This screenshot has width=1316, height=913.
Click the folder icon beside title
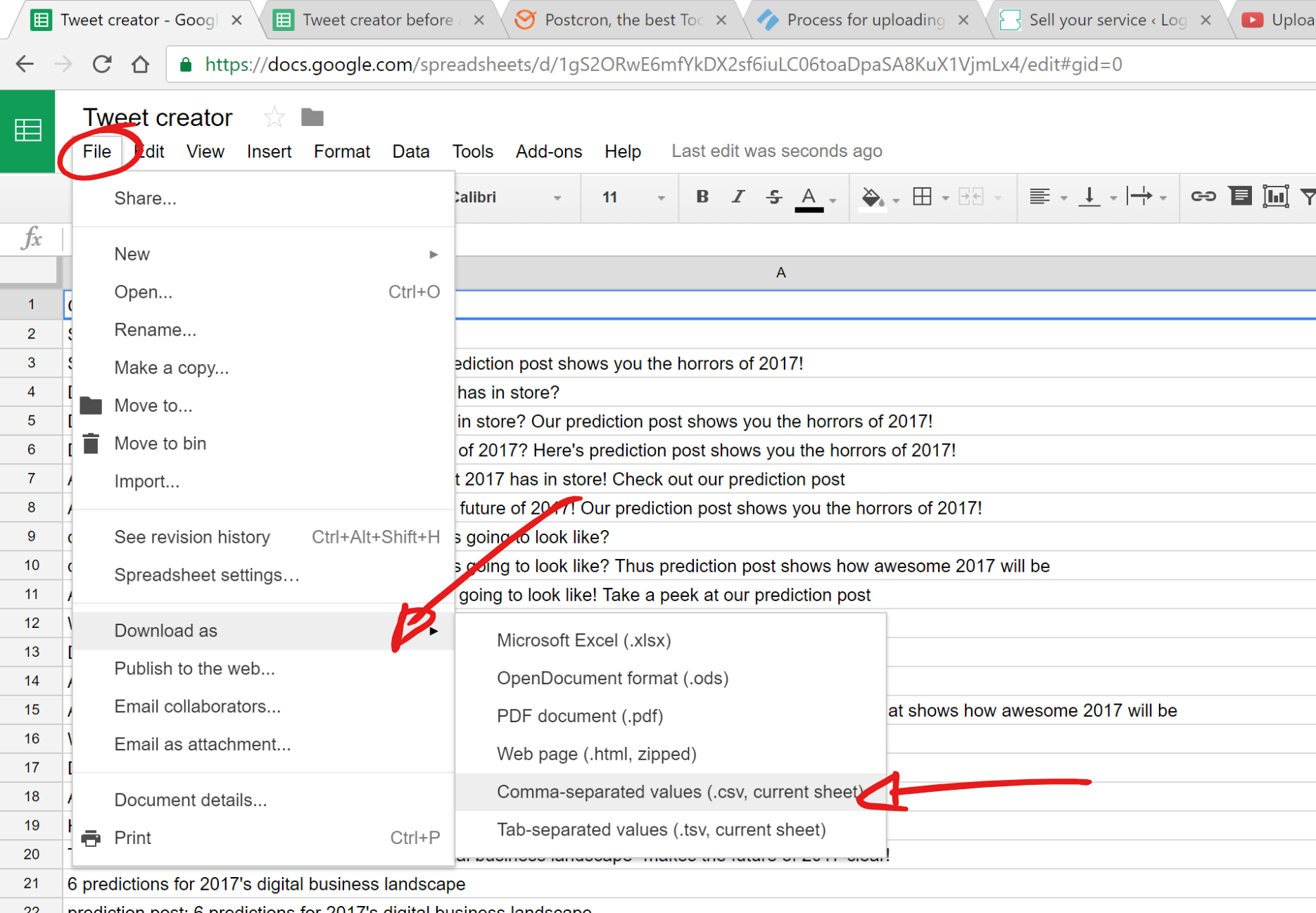[312, 117]
